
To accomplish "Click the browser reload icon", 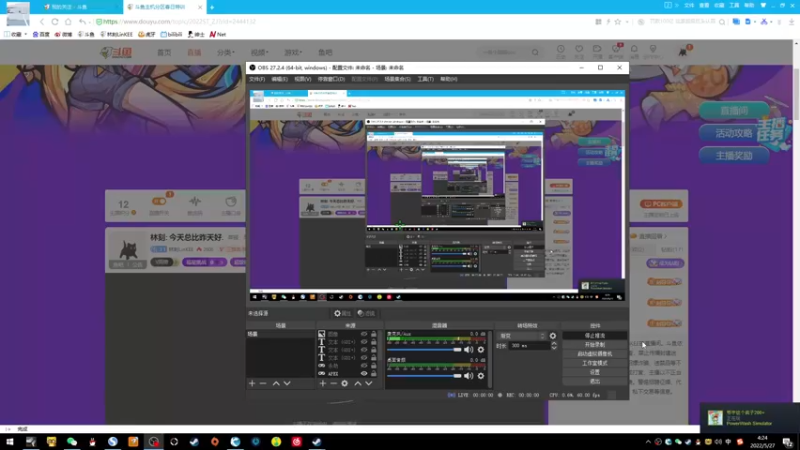I will [55, 22].
